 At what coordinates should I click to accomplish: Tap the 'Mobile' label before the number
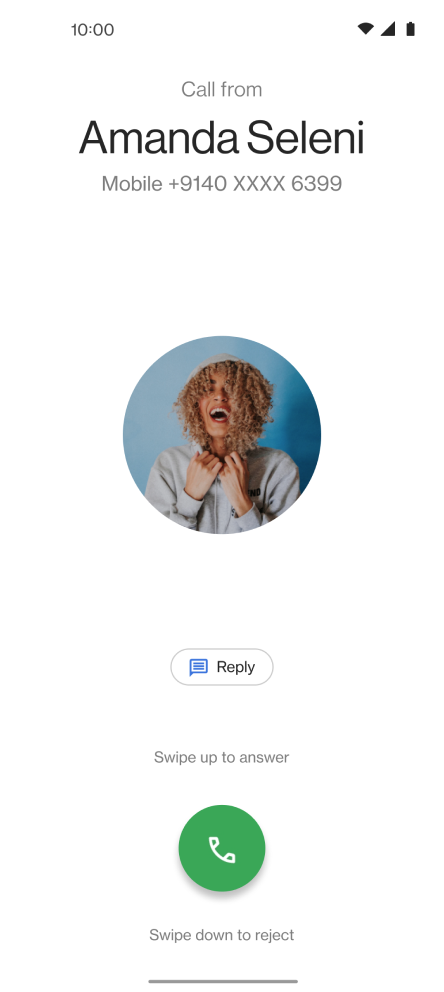tap(132, 183)
